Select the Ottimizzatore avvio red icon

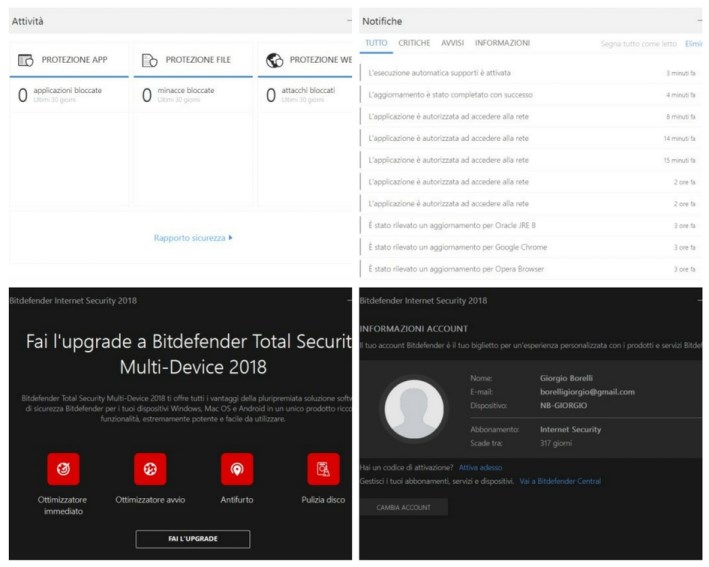[x=150, y=469]
